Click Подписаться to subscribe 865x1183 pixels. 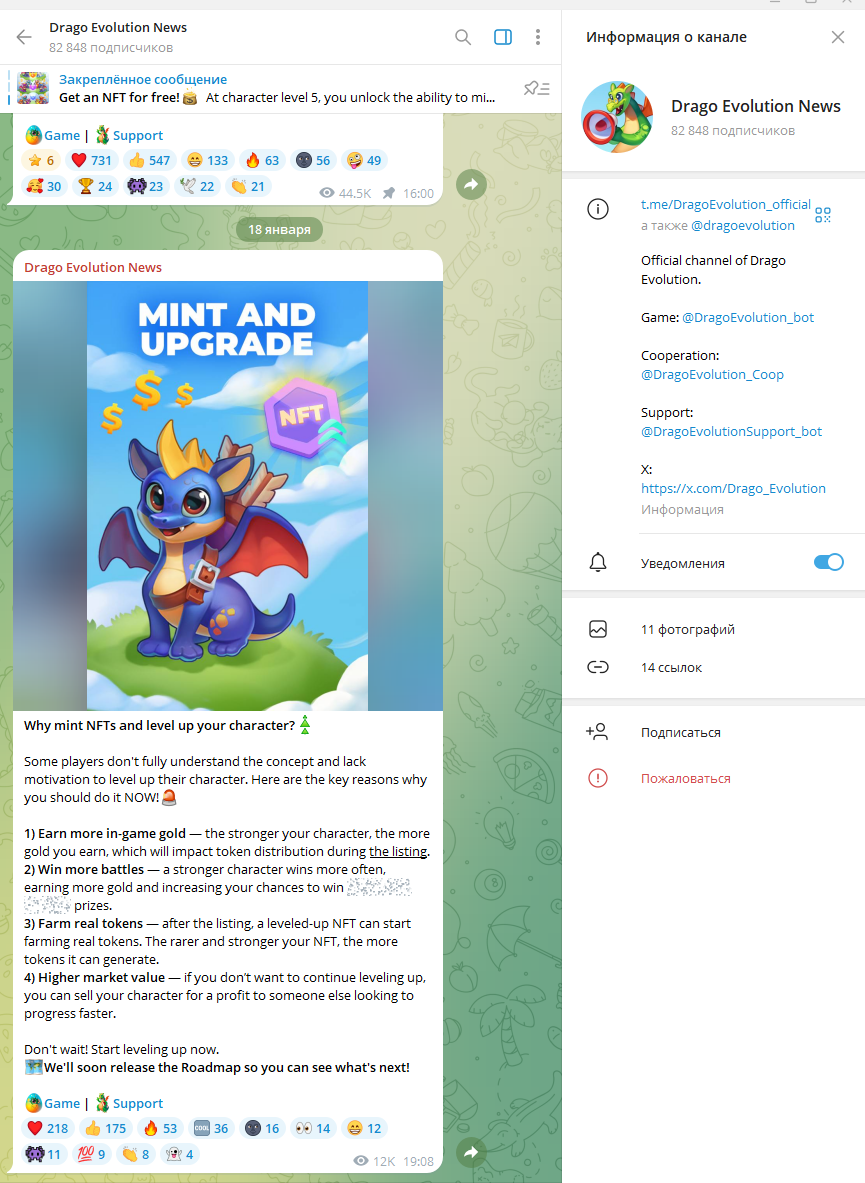pyautogui.click(x=713, y=732)
